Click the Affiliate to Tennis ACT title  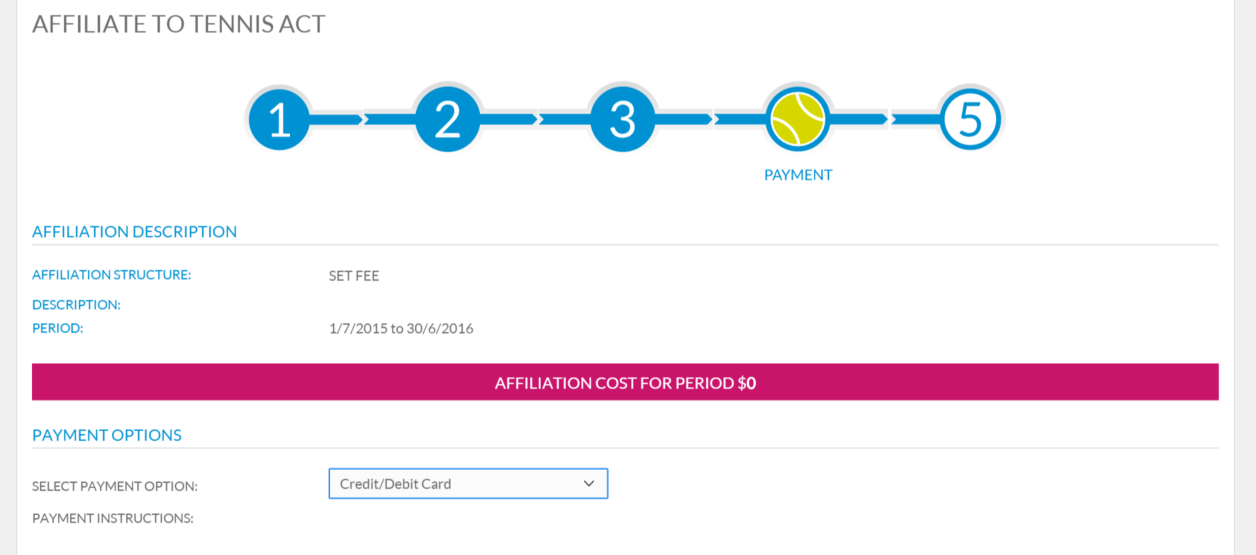tap(179, 24)
